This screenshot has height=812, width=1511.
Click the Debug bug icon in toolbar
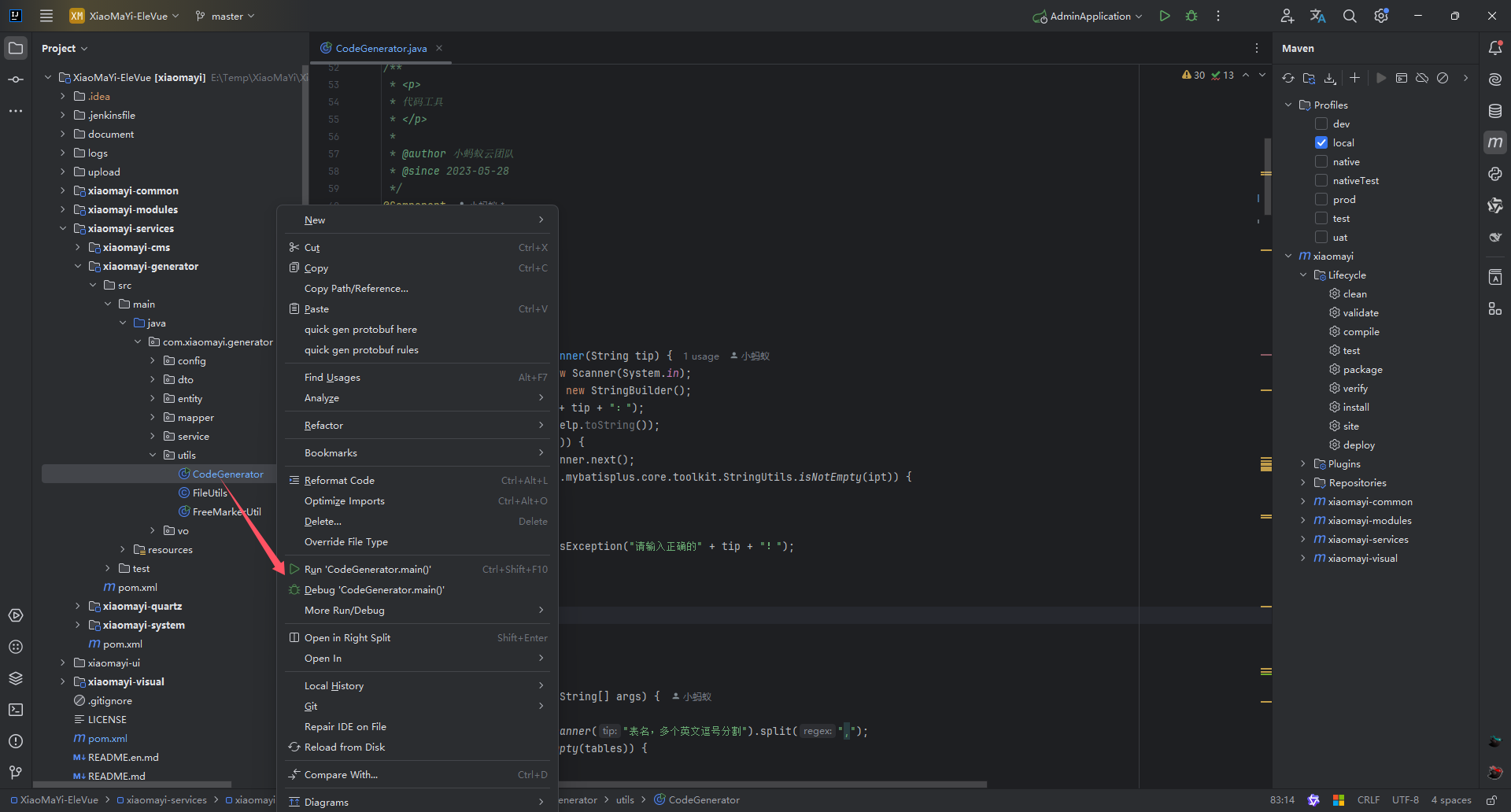(x=1191, y=16)
